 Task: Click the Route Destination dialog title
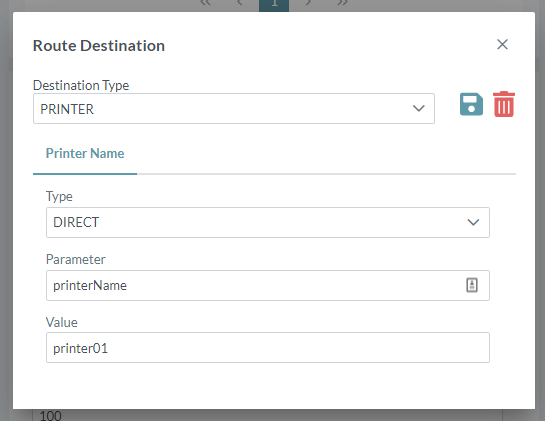click(99, 46)
